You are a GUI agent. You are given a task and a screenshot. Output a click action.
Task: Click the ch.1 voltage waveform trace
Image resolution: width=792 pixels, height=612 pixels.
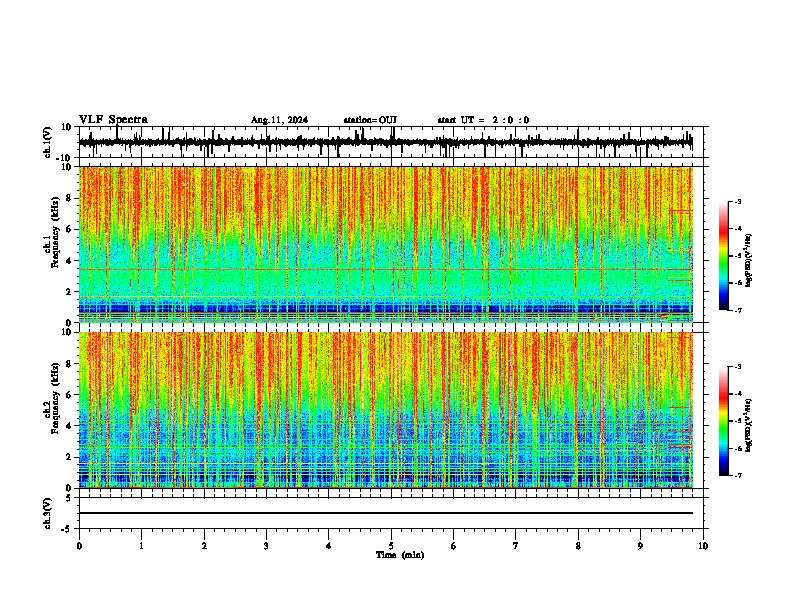pyautogui.click(x=386, y=142)
